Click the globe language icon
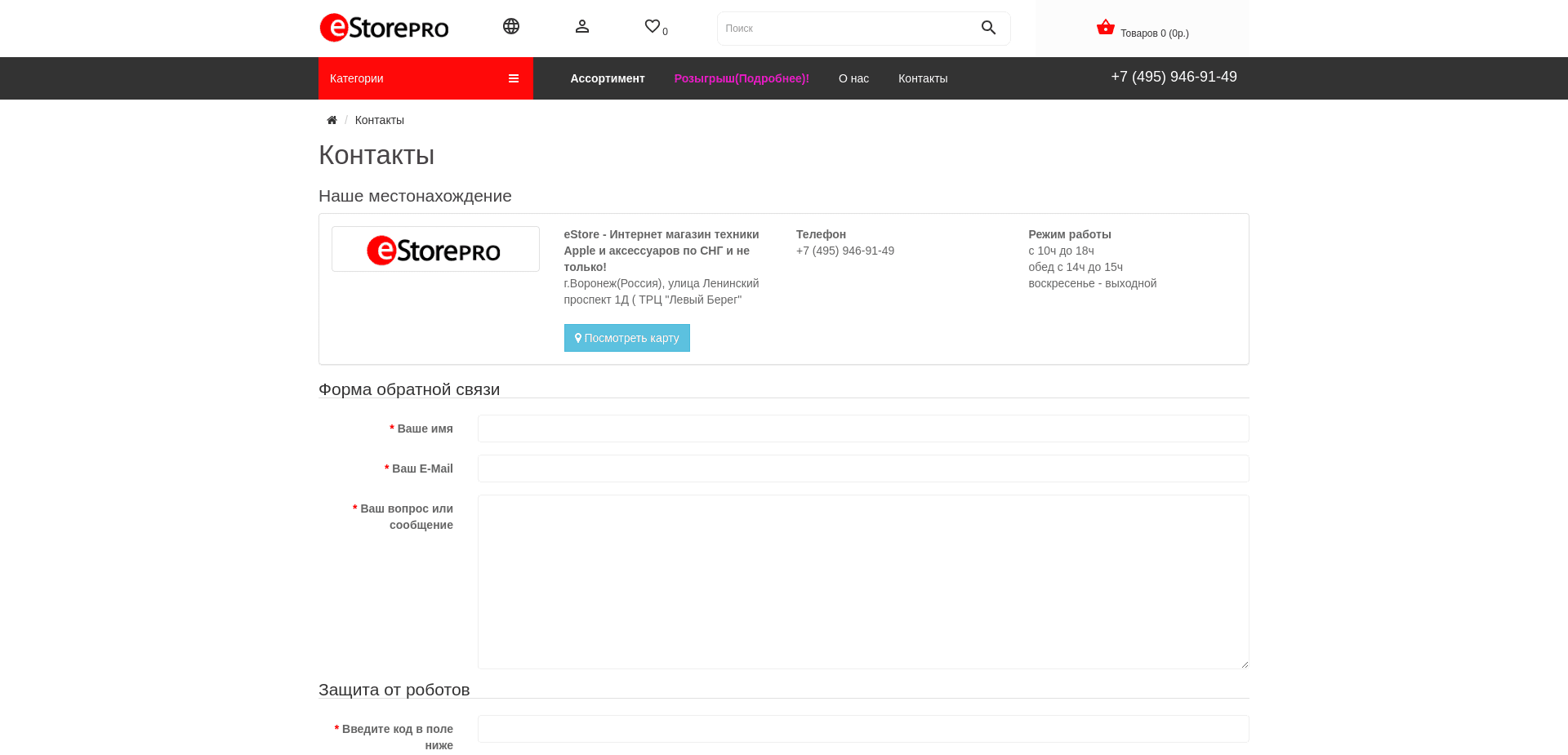This screenshot has width=1568, height=755. (510, 25)
